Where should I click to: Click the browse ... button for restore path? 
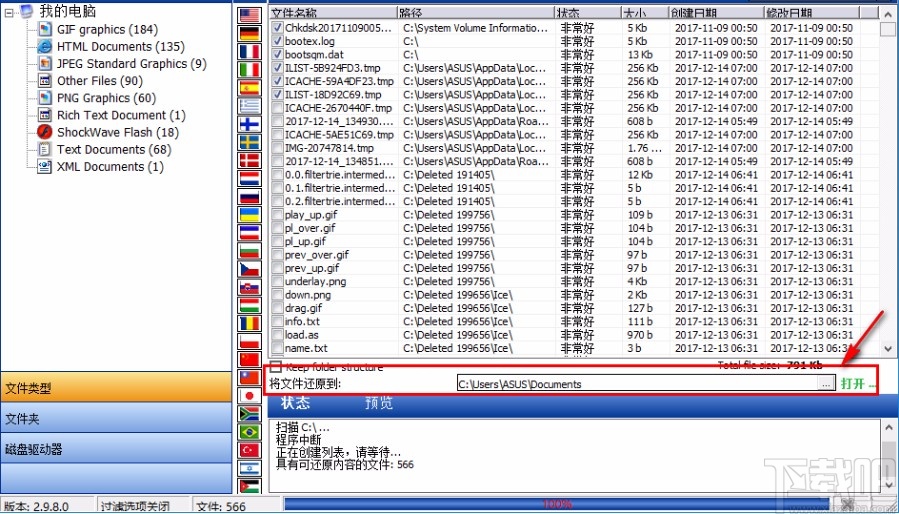click(x=826, y=384)
